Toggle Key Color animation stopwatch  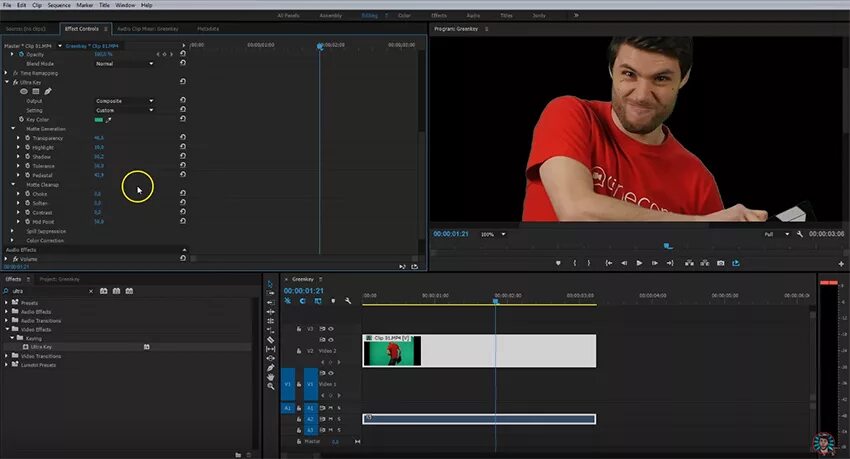click(x=21, y=119)
